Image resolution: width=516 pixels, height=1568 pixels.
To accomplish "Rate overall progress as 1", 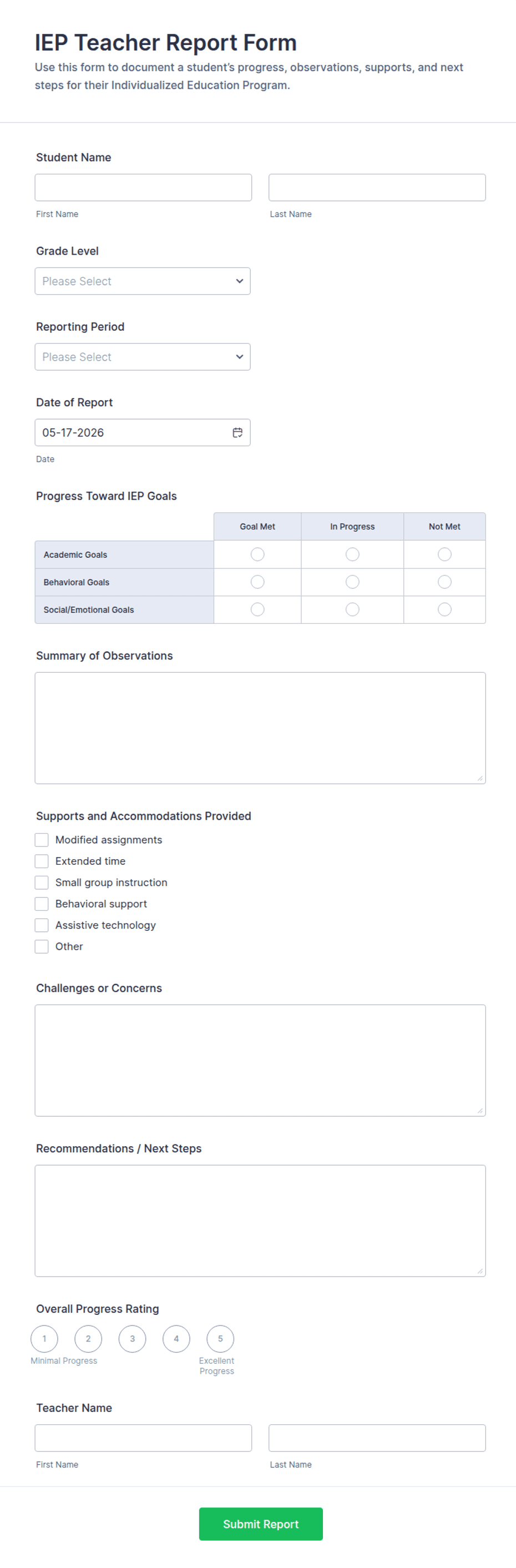I will (x=44, y=1339).
